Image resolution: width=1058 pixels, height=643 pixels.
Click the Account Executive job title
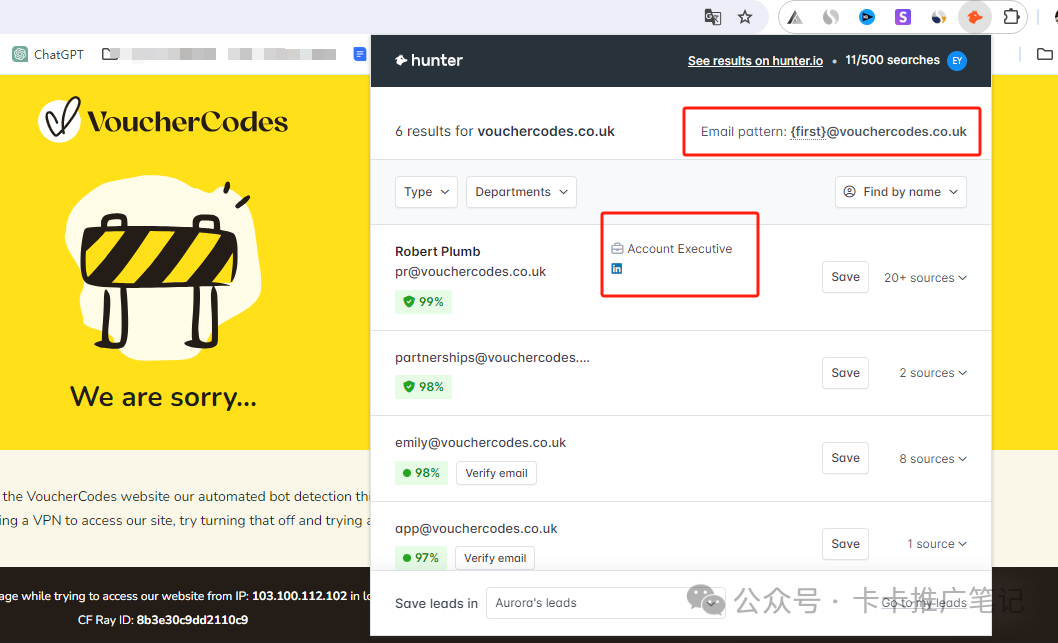(x=679, y=249)
